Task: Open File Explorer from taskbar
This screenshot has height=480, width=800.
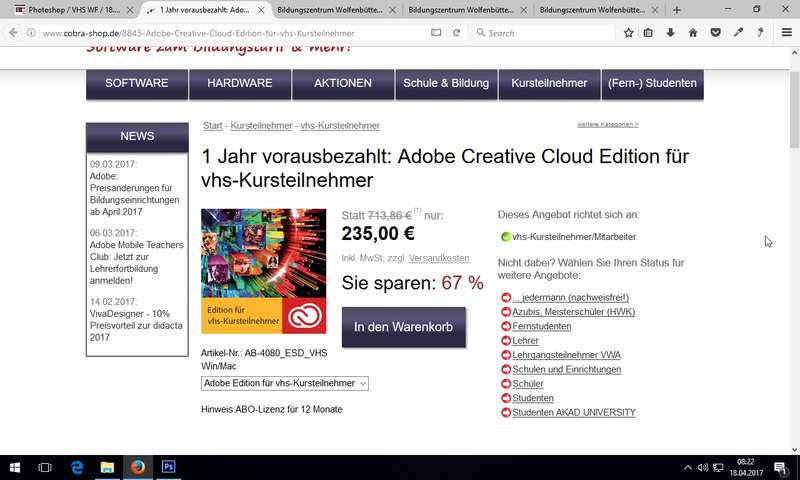Action: click(x=107, y=467)
